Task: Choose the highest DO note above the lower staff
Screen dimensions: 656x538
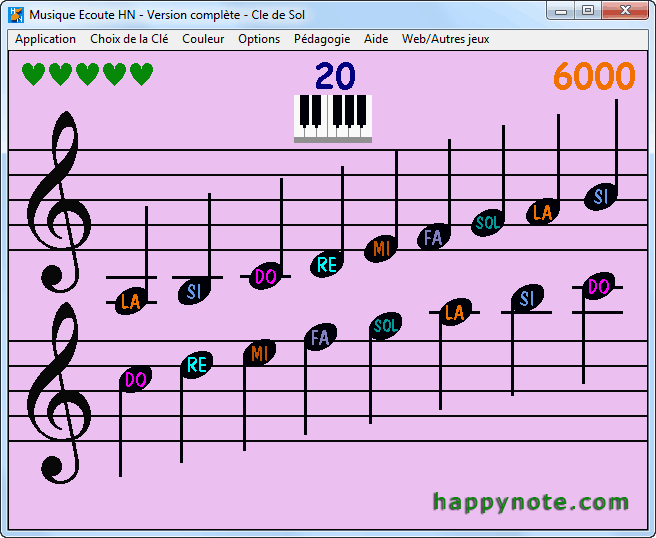Action: 599,286
